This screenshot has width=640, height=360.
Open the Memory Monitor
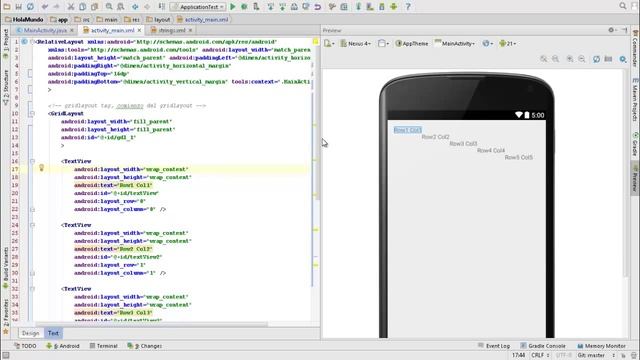click(601, 346)
